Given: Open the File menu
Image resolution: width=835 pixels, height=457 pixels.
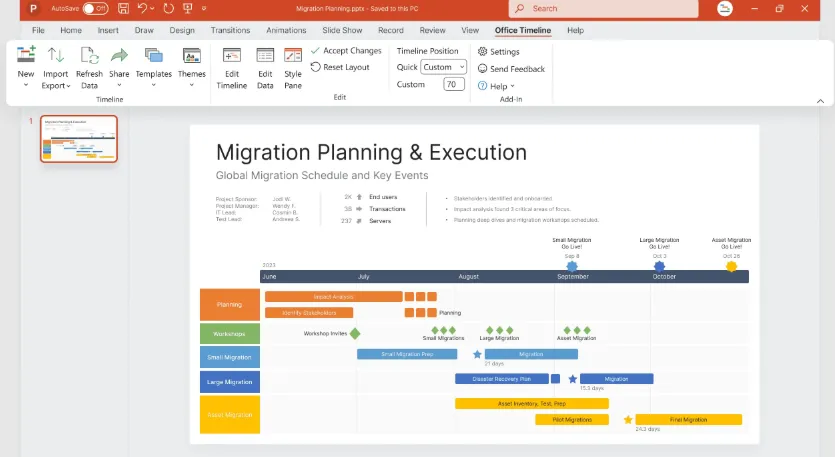Looking at the screenshot, I should (38, 30).
